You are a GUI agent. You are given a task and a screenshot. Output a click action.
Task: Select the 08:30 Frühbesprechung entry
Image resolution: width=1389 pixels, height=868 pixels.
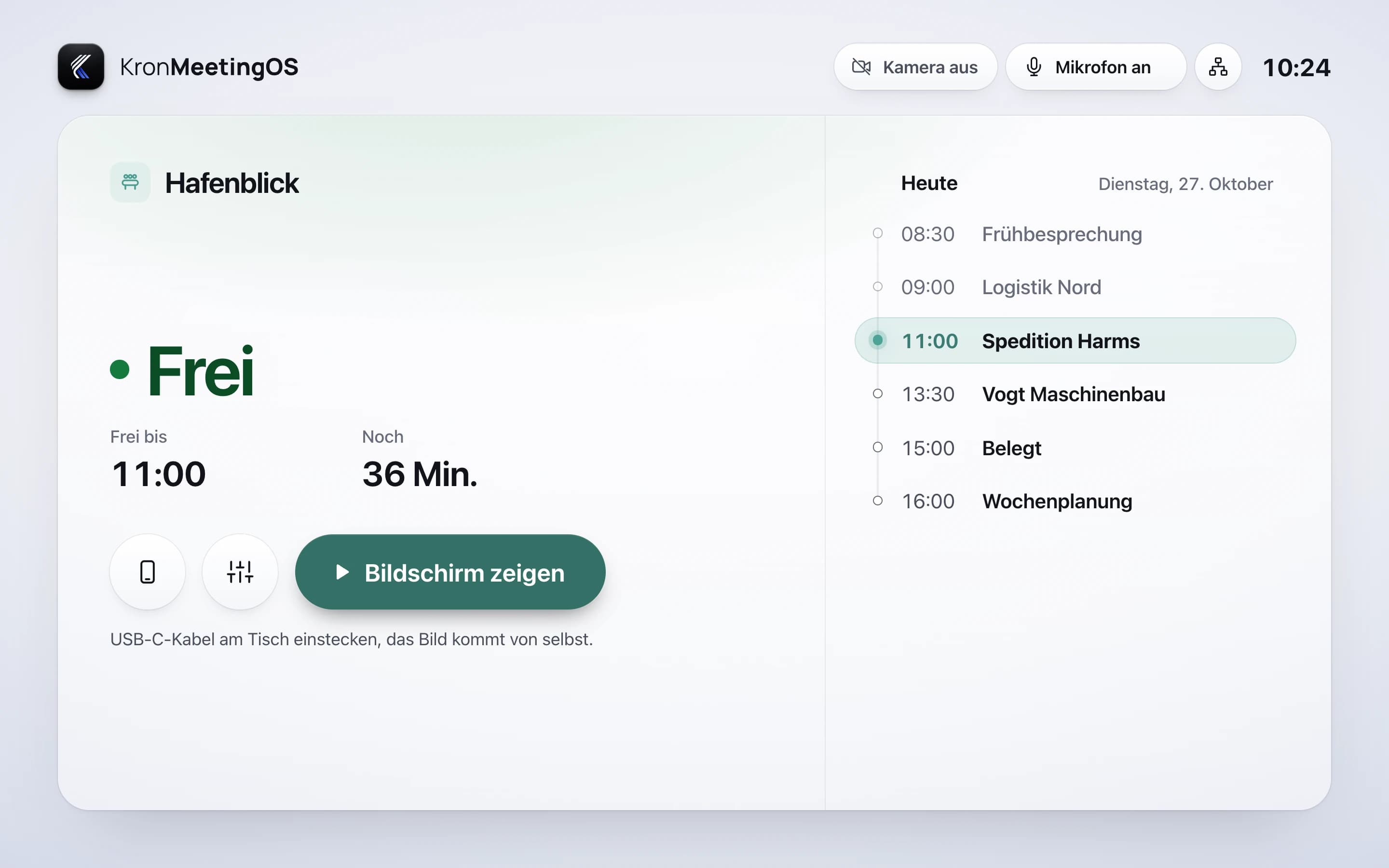(x=1075, y=234)
